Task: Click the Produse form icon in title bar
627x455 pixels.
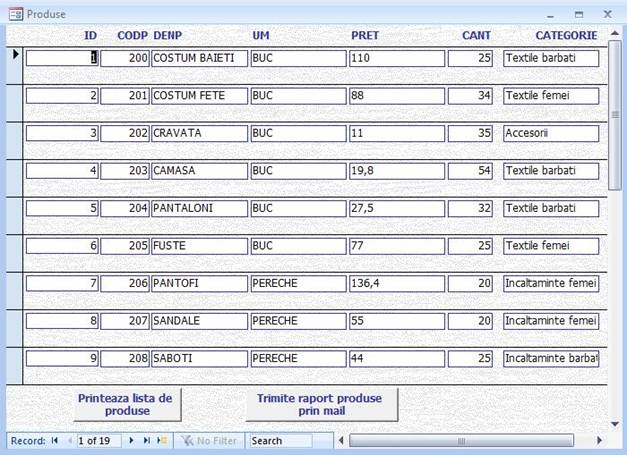Action: (x=16, y=14)
